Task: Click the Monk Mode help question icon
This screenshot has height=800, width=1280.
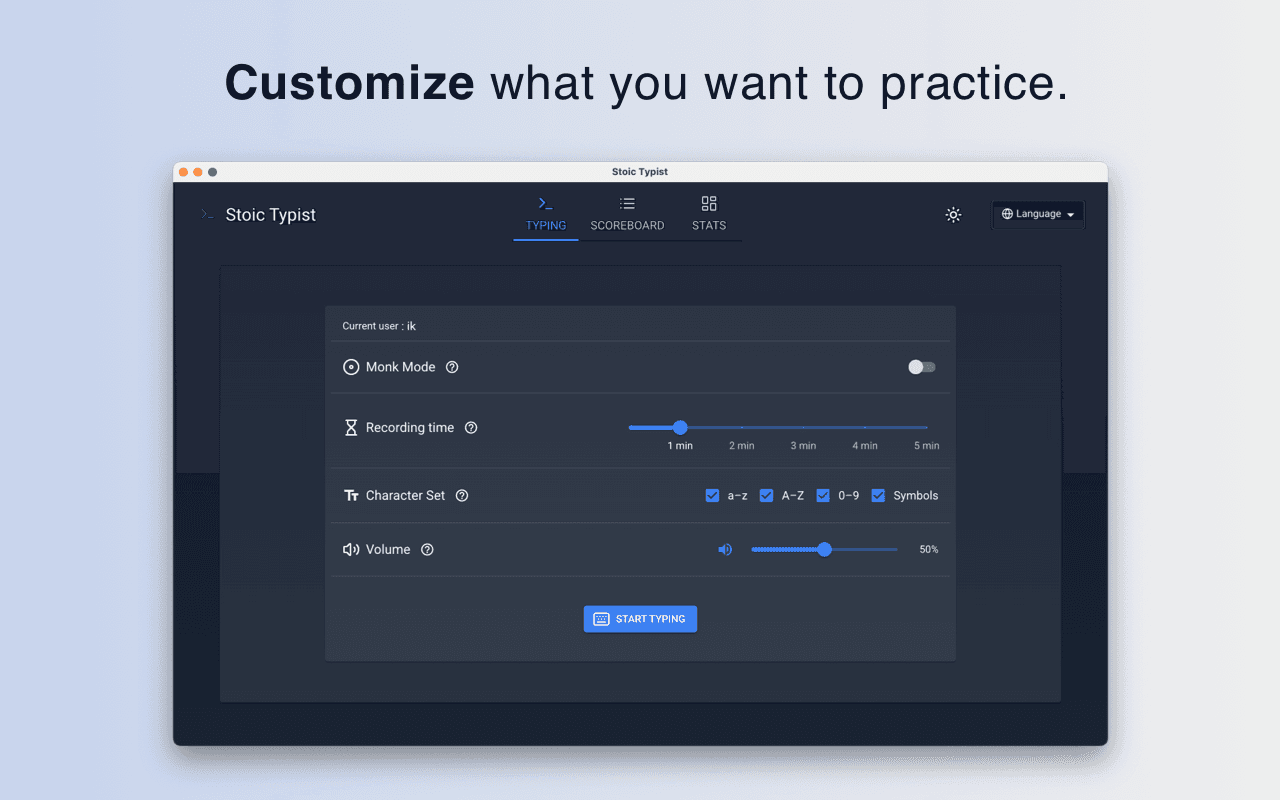Action: (x=452, y=367)
